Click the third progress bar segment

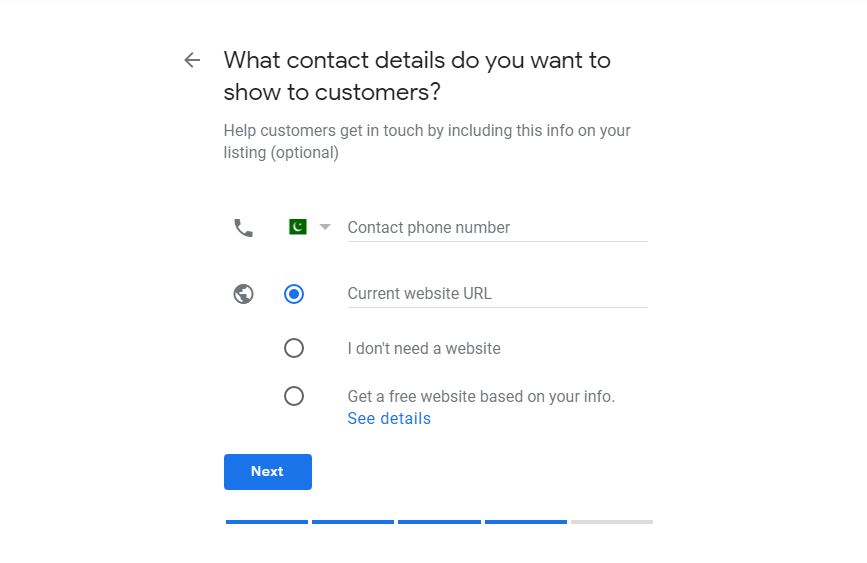439,522
